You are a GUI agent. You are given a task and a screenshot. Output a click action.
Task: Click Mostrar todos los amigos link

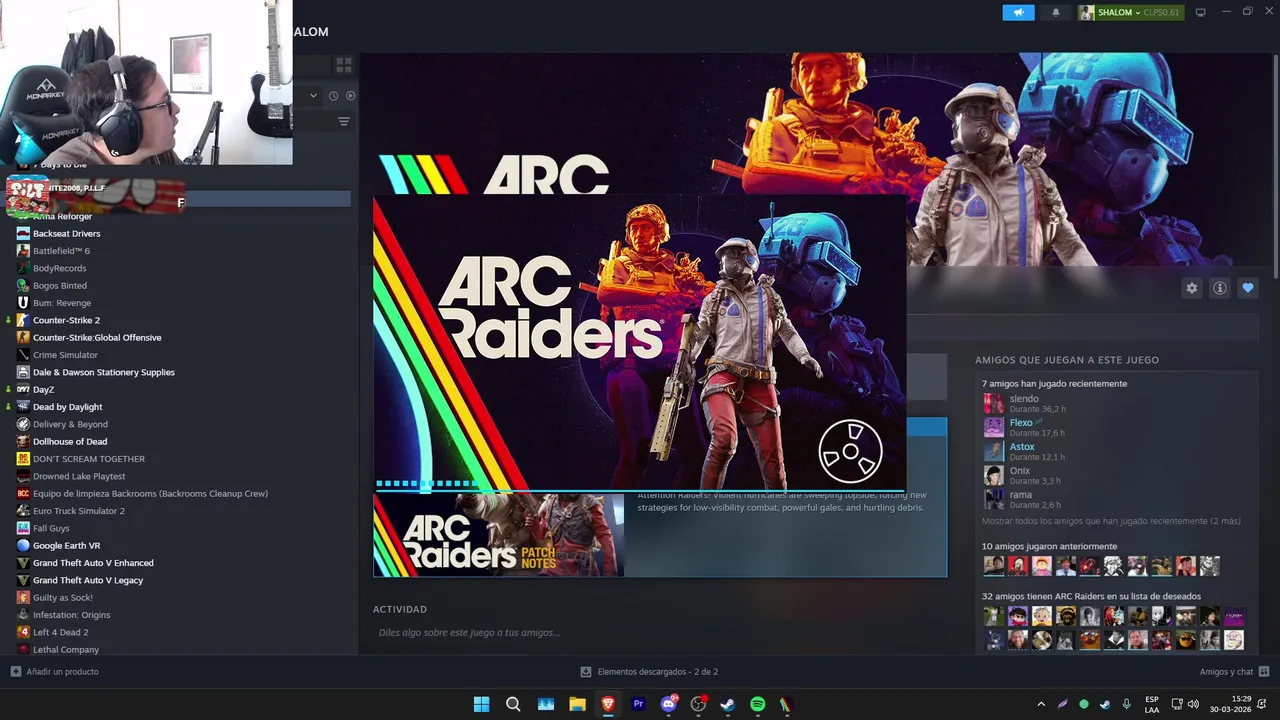click(1111, 521)
